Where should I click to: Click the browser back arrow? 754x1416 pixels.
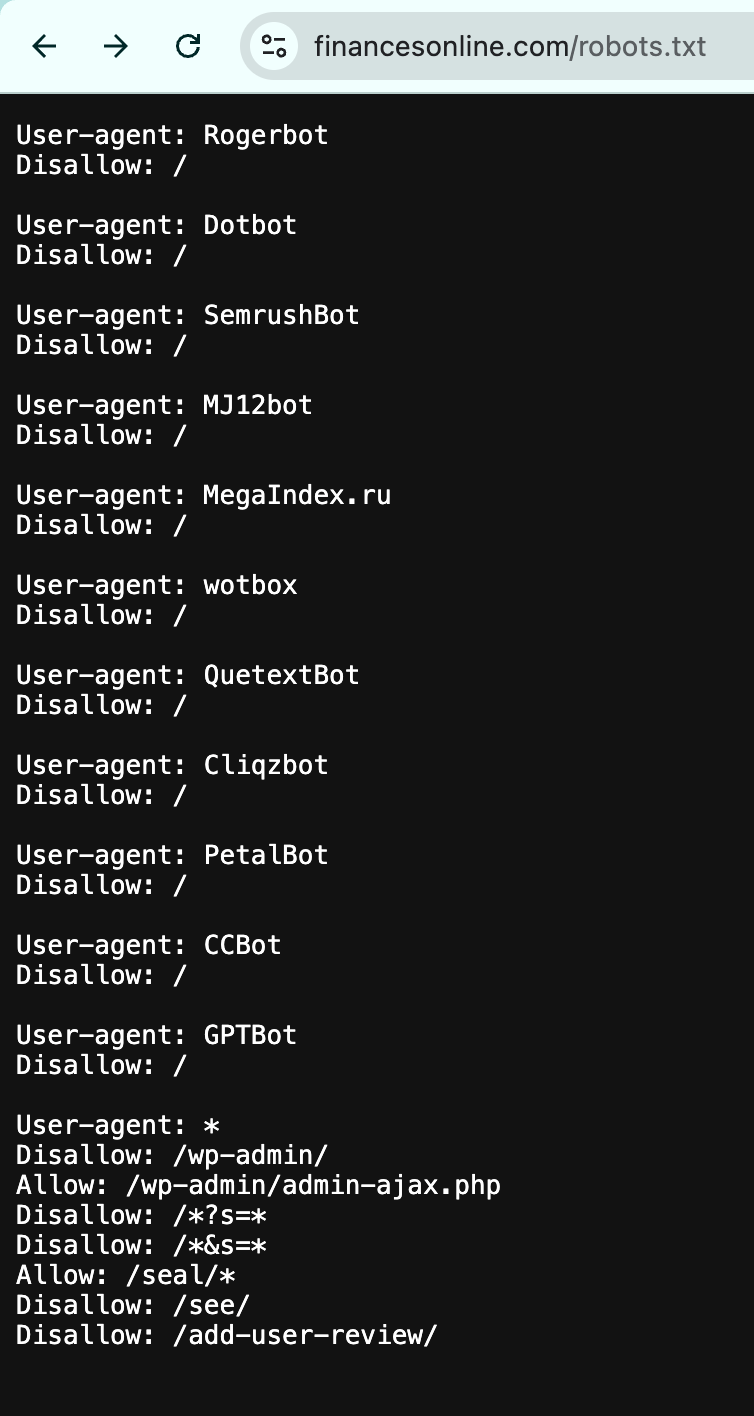(45, 46)
